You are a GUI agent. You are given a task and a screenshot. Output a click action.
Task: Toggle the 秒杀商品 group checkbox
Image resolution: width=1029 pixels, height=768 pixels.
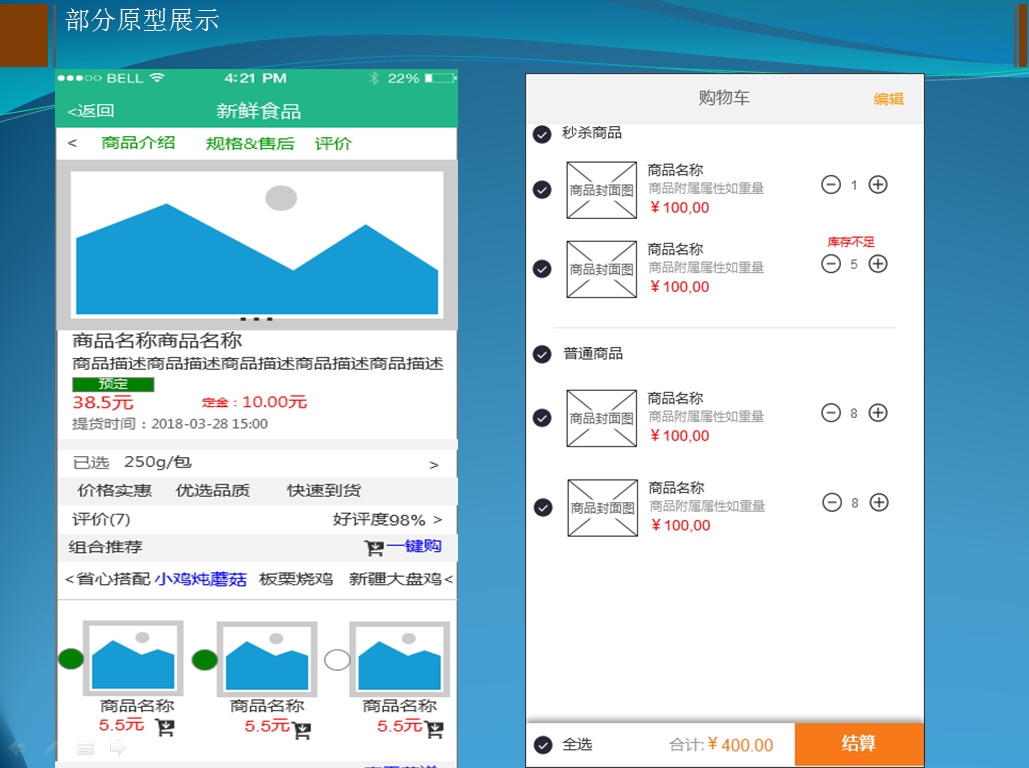coord(542,135)
